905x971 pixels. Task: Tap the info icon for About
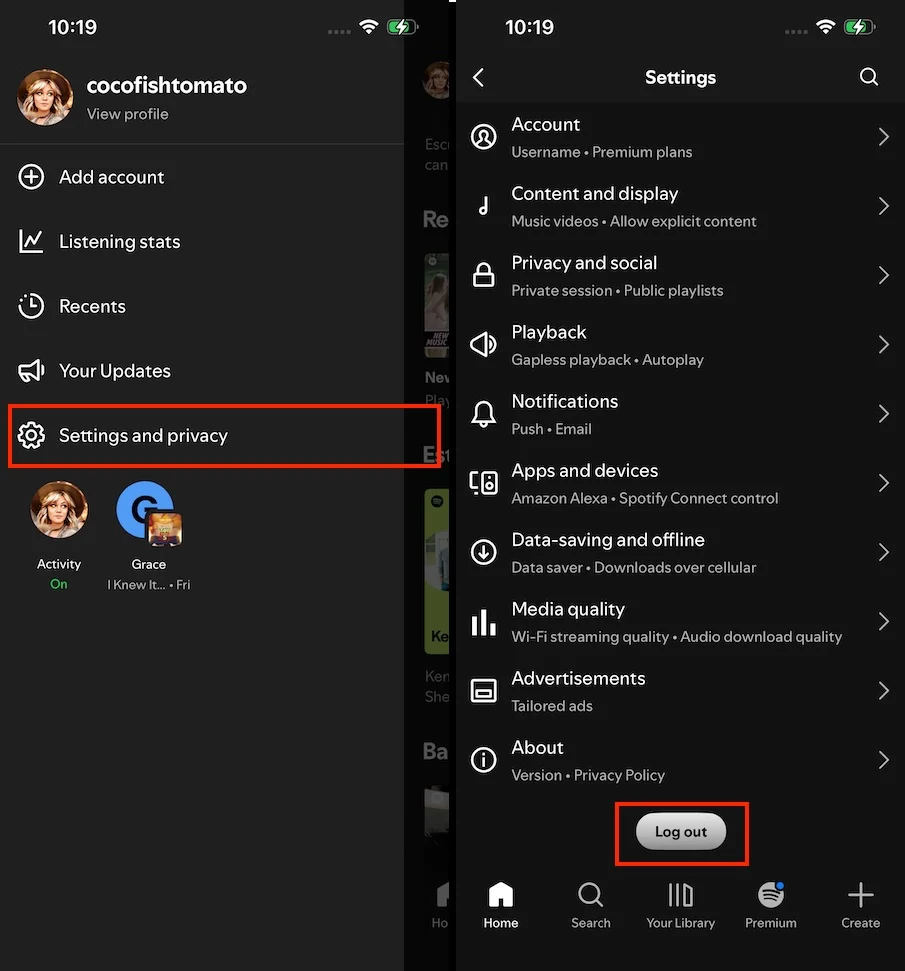(483, 760)
